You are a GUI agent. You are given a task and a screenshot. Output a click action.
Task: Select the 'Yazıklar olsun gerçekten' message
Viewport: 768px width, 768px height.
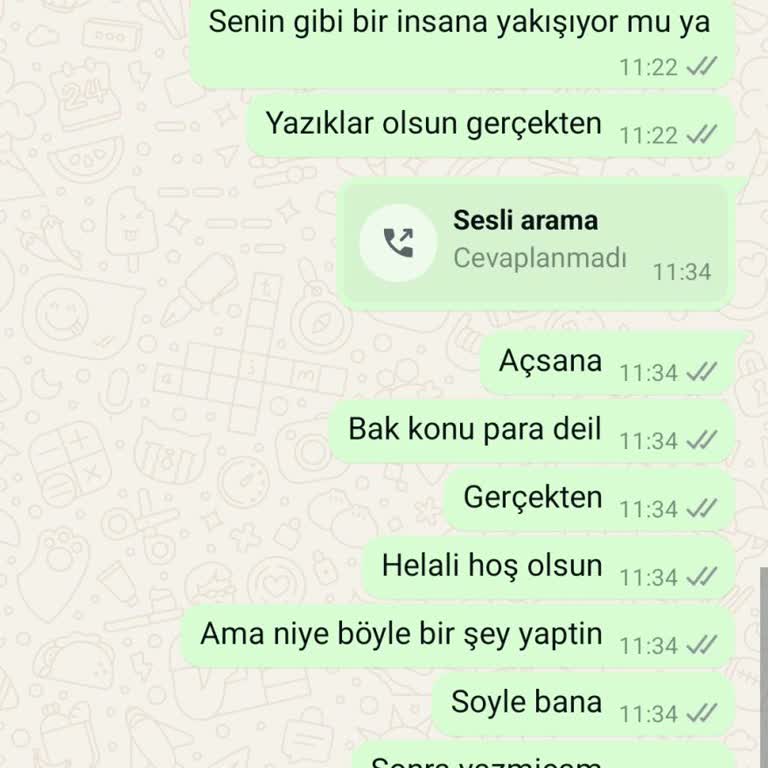click(x=491, y=125)
